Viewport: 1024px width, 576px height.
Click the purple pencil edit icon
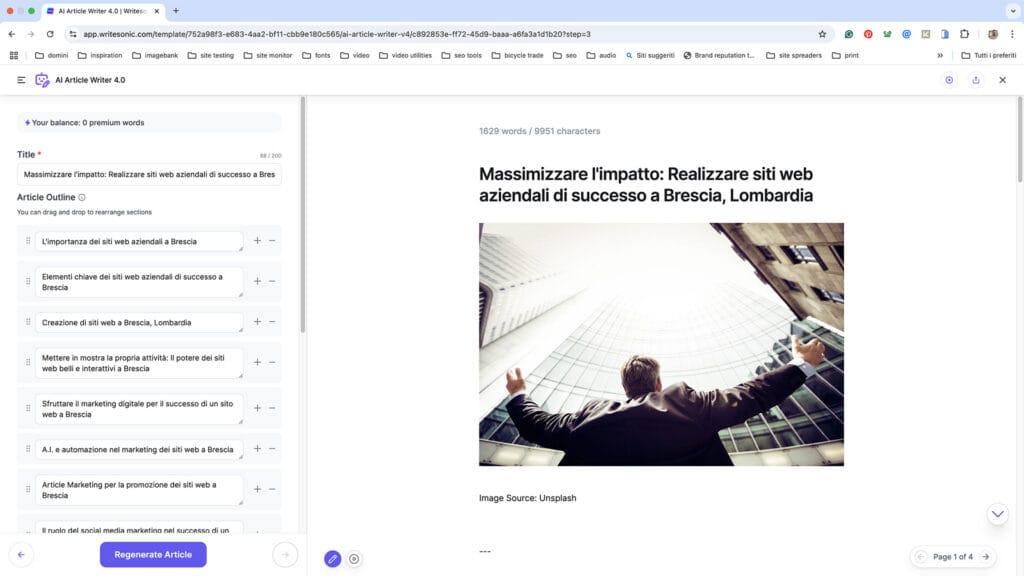332,559
